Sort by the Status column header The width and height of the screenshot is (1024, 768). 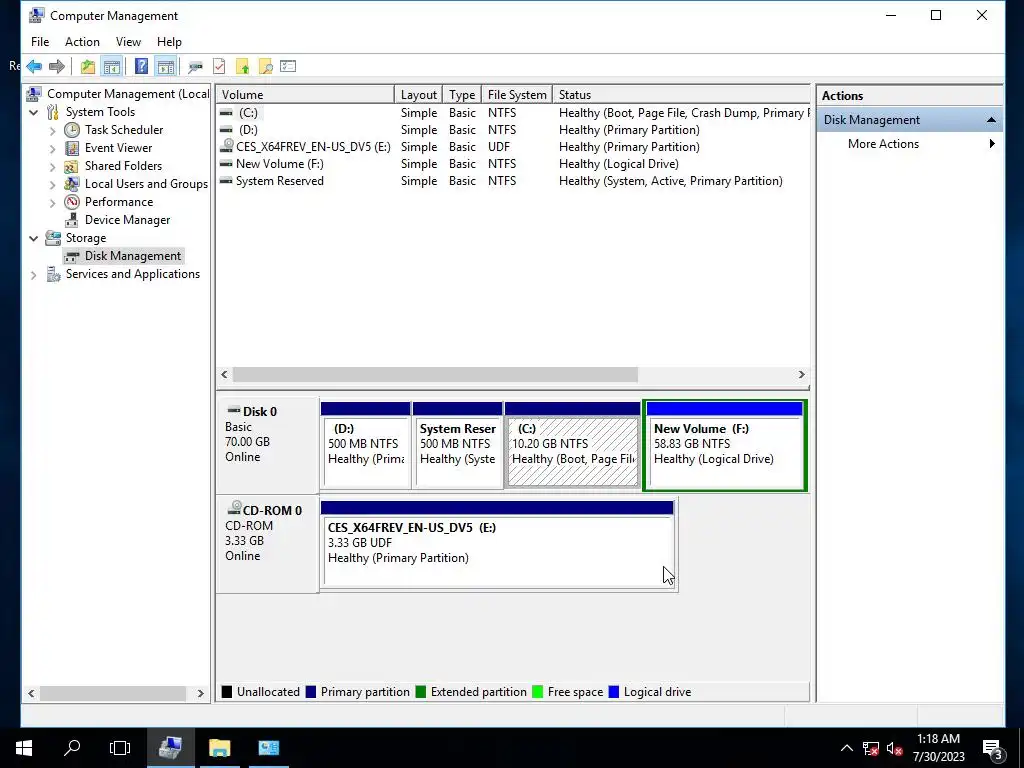[x=682, y=95]
